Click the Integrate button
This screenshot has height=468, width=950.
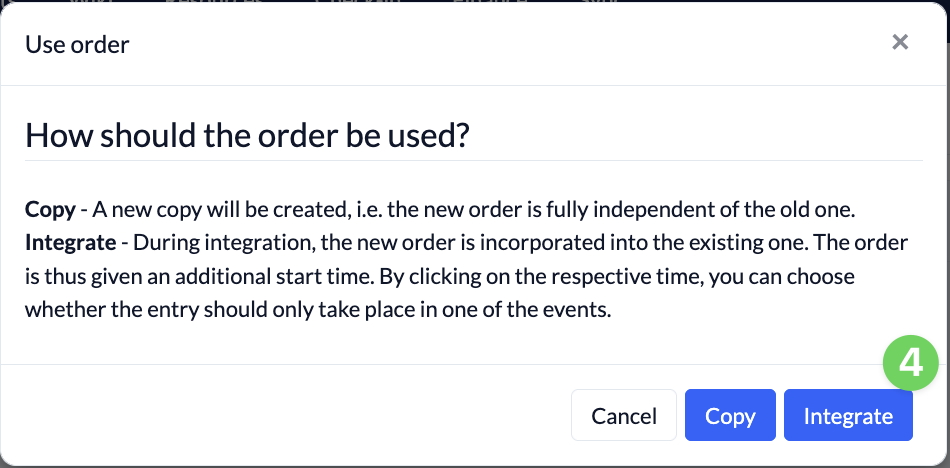pyautogui.click(x=848, y=415)
